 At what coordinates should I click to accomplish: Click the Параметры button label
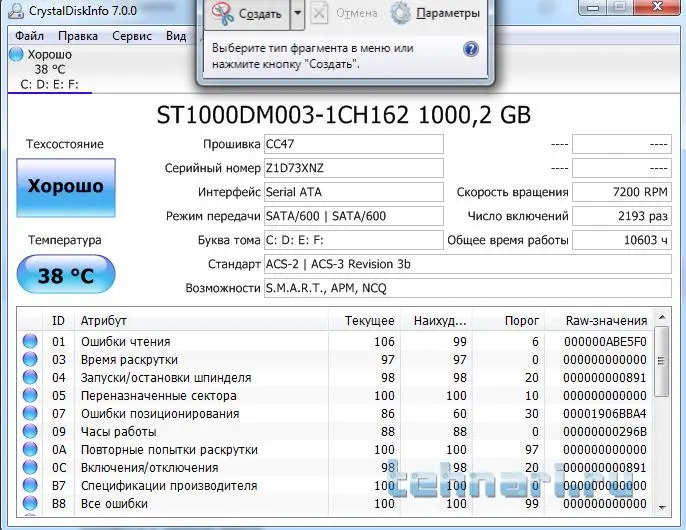tap(448, 13)
